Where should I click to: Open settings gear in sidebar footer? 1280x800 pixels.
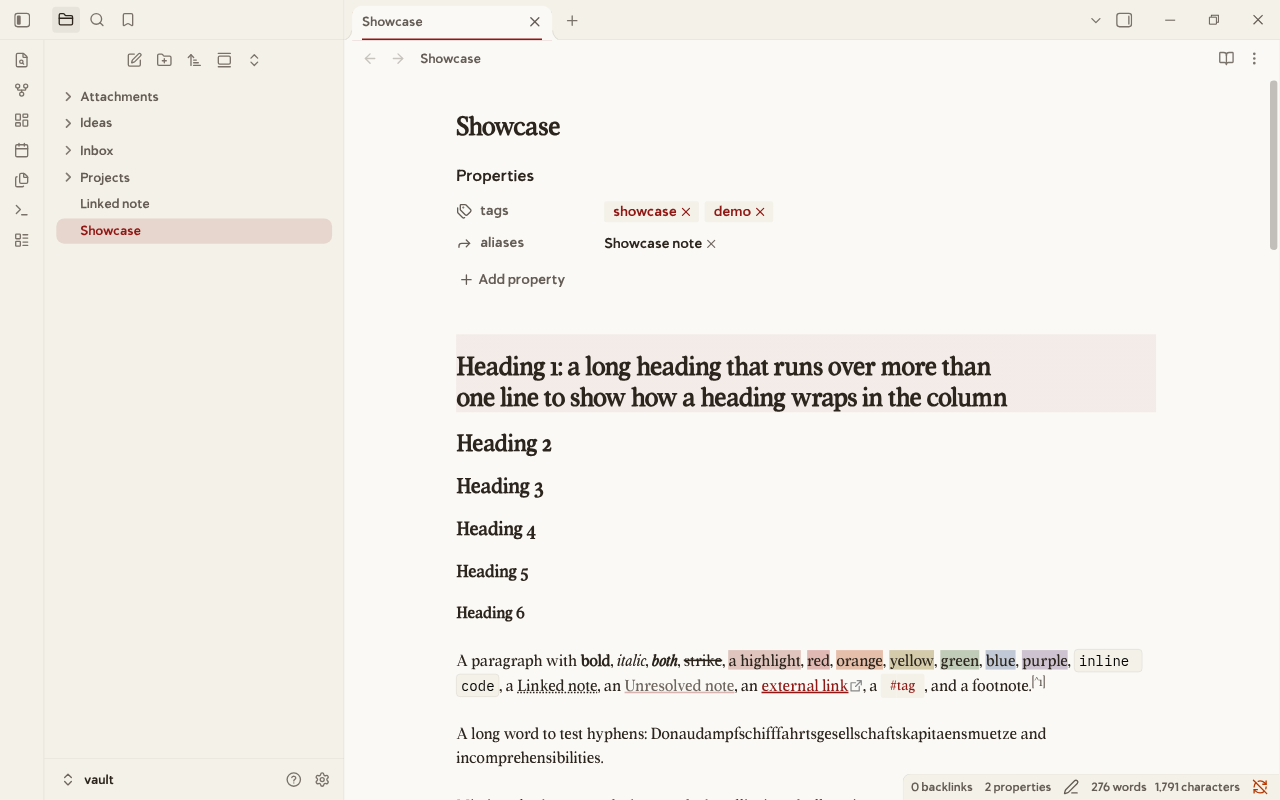[x=322, y=780]
